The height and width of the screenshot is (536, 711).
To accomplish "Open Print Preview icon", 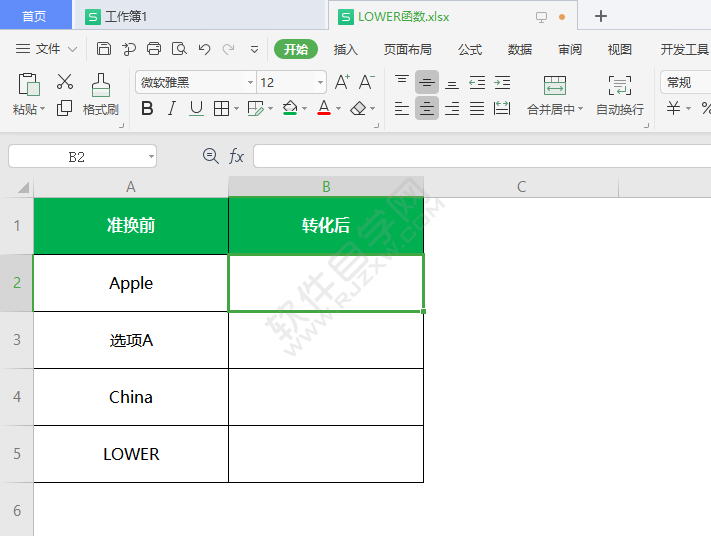I will tap(179, 49).
